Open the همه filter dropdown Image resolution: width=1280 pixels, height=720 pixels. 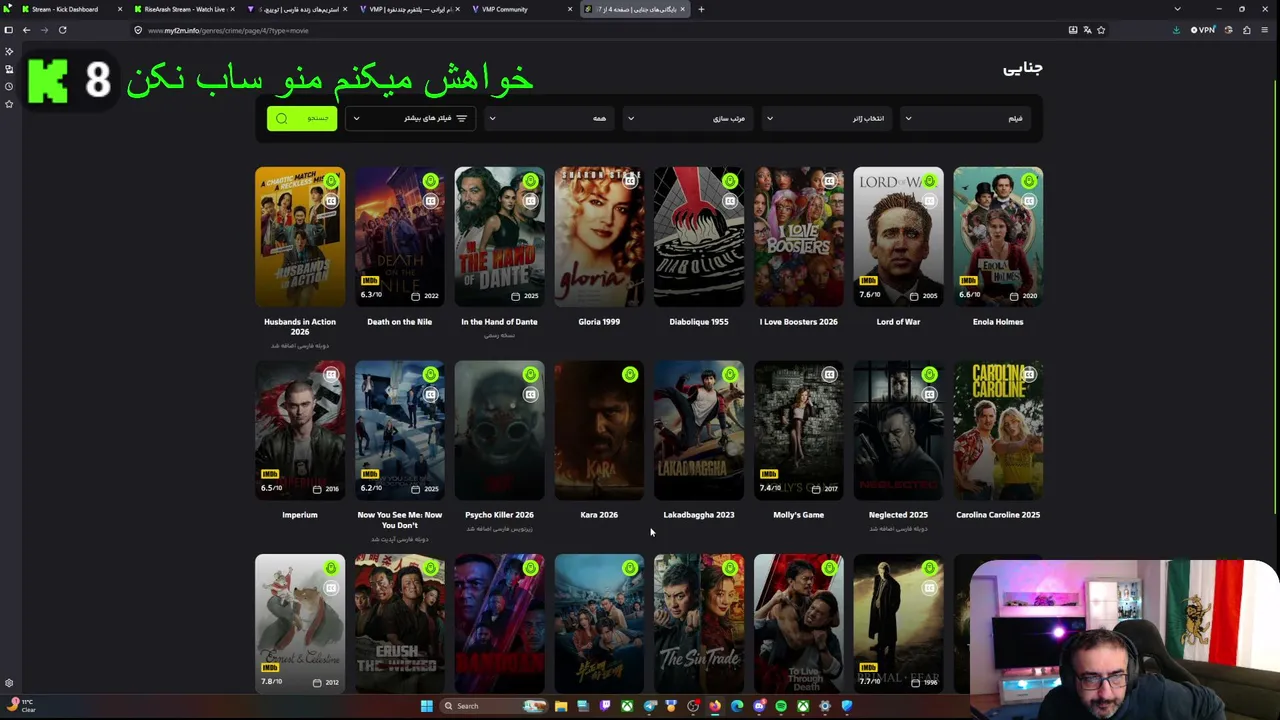tap(549, 118)
